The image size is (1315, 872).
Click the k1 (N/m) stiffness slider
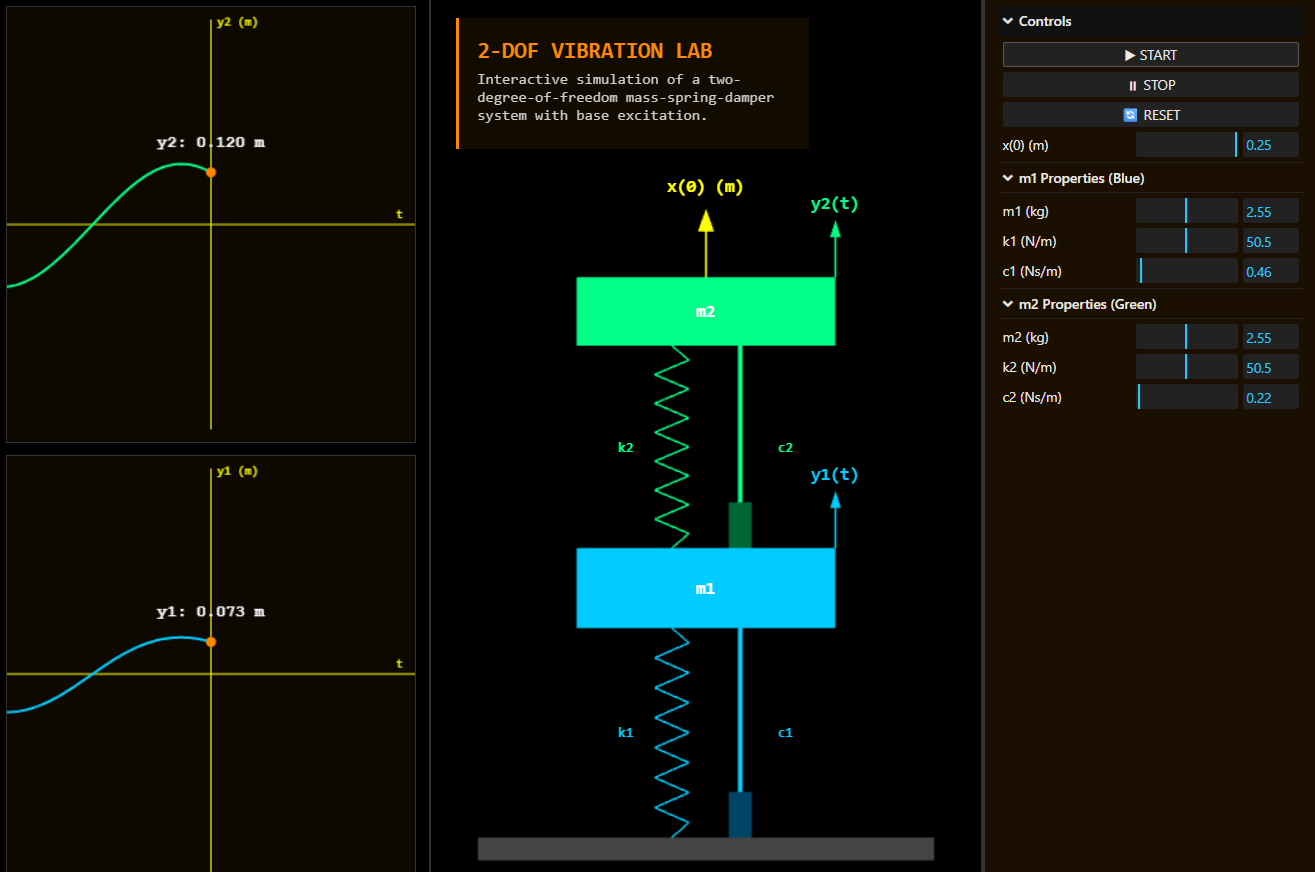(1187, 241)
